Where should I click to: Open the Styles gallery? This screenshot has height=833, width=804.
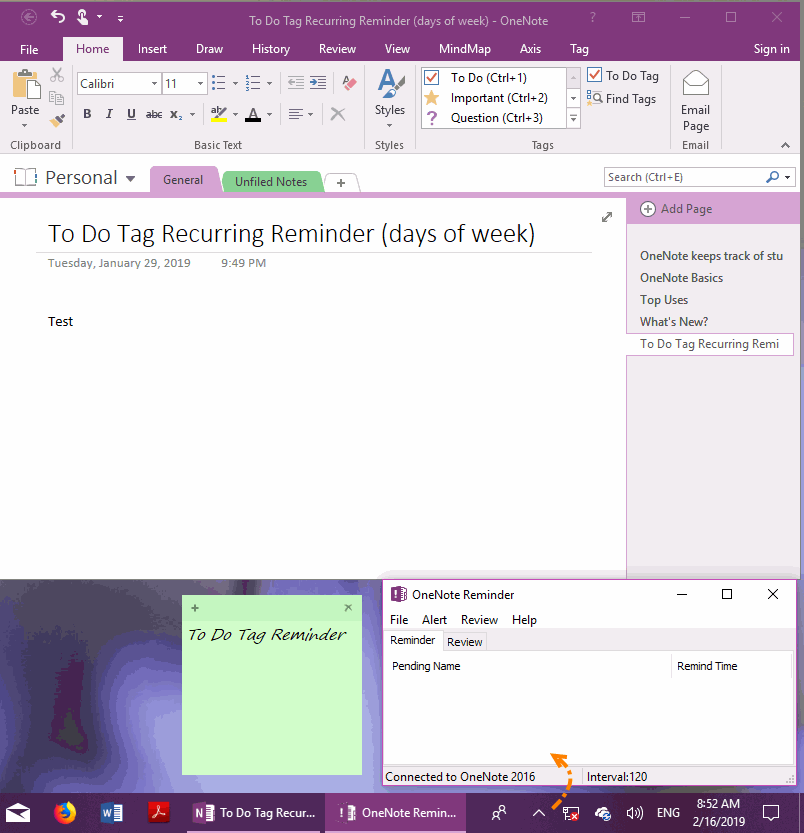click(390, 99)
